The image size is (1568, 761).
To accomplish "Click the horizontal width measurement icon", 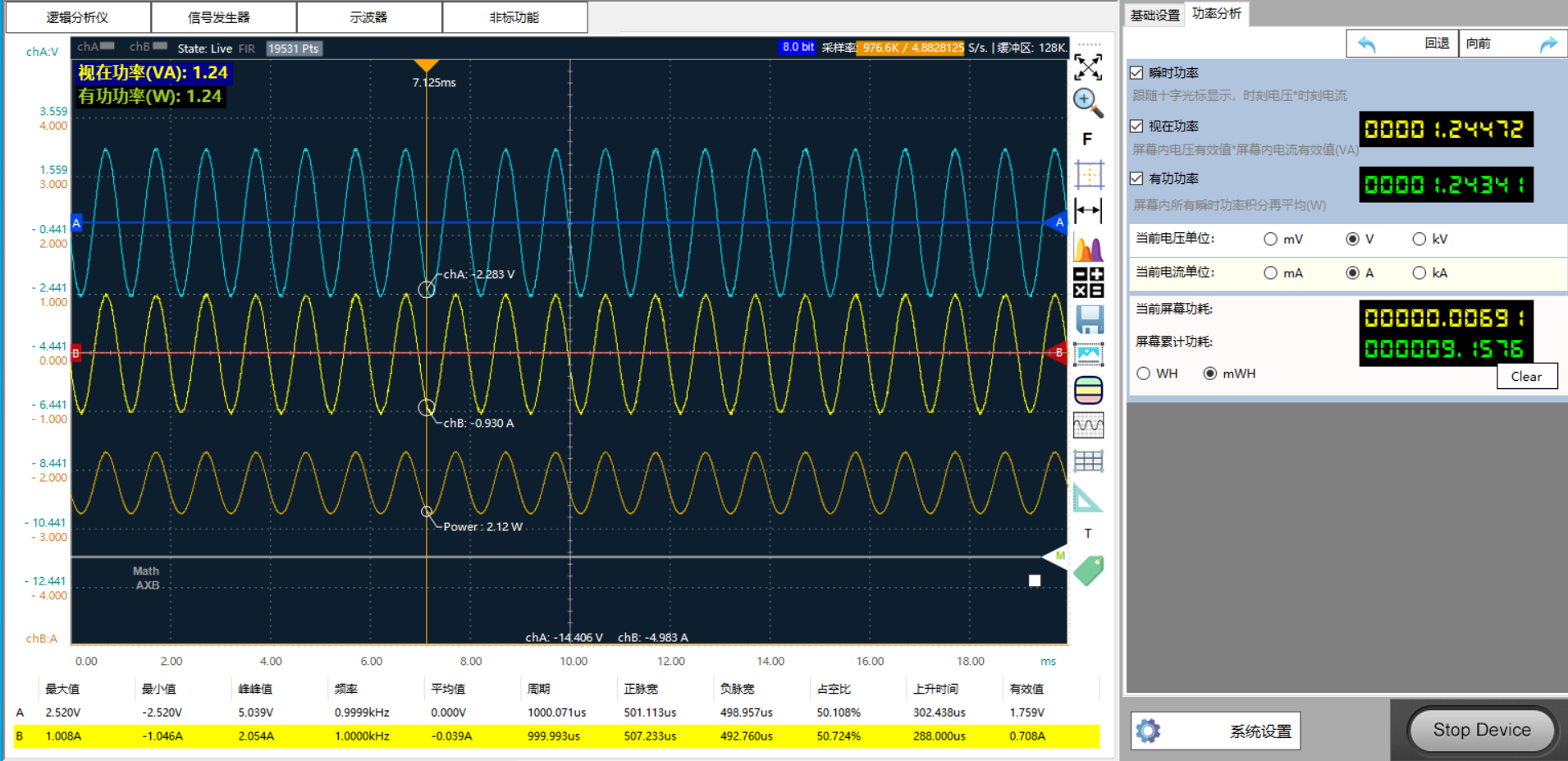I will tap(1088, 211).
